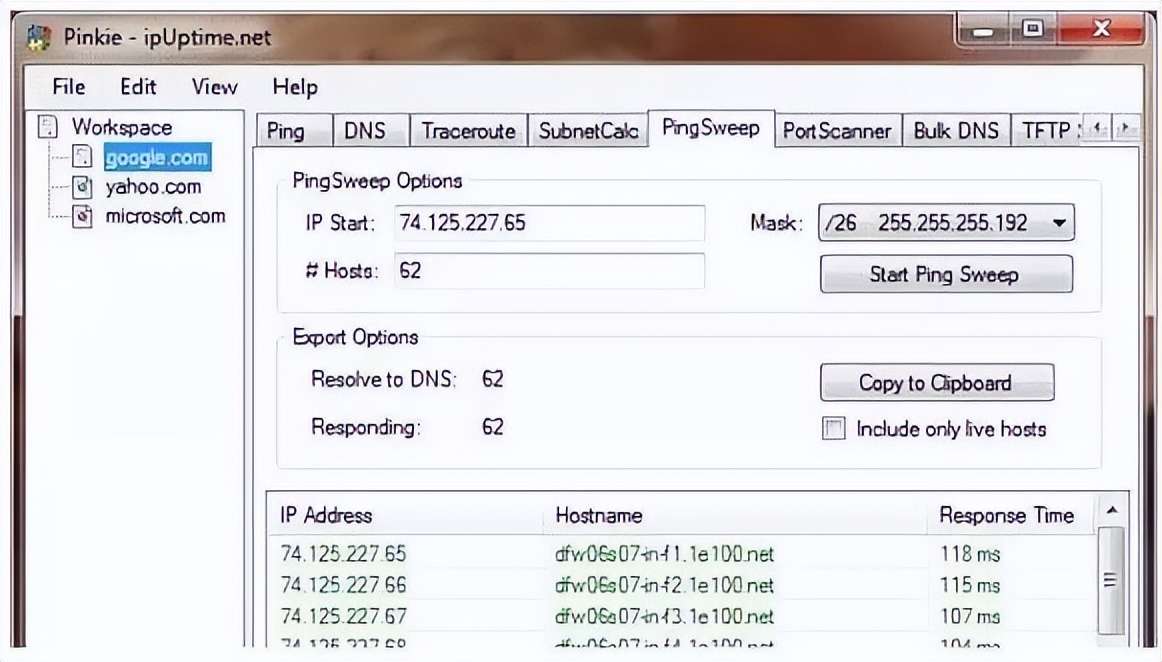Maximize the Pinkie window
1162x662 pixels.
point(1033,30)
